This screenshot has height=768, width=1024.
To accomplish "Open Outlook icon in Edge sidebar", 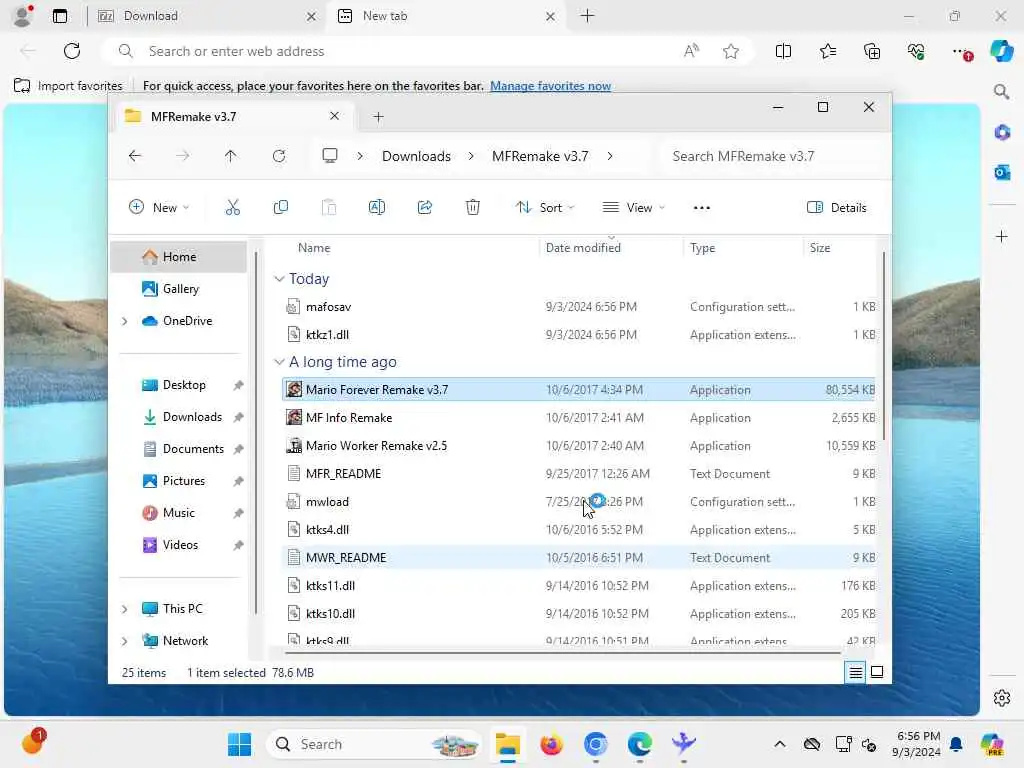I will click(1002, 172).
